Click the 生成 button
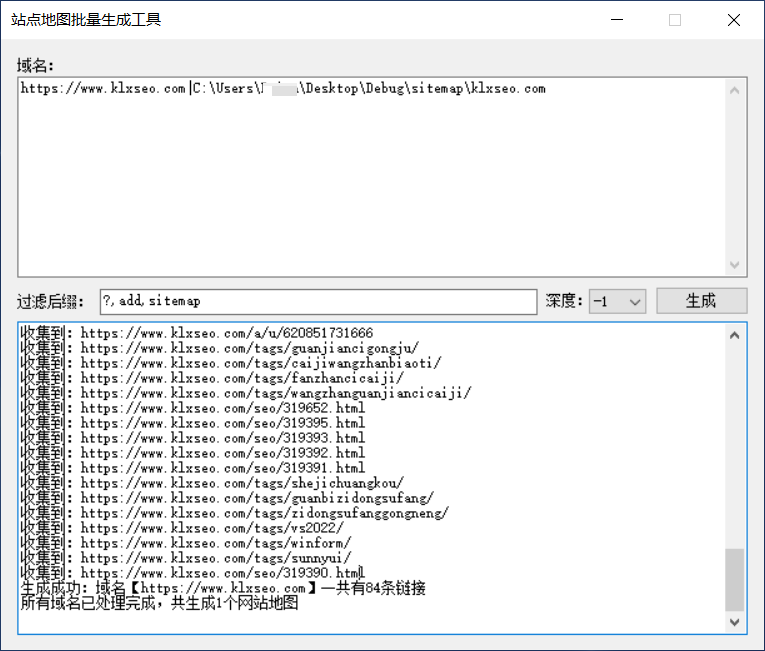 click(701, 301)
